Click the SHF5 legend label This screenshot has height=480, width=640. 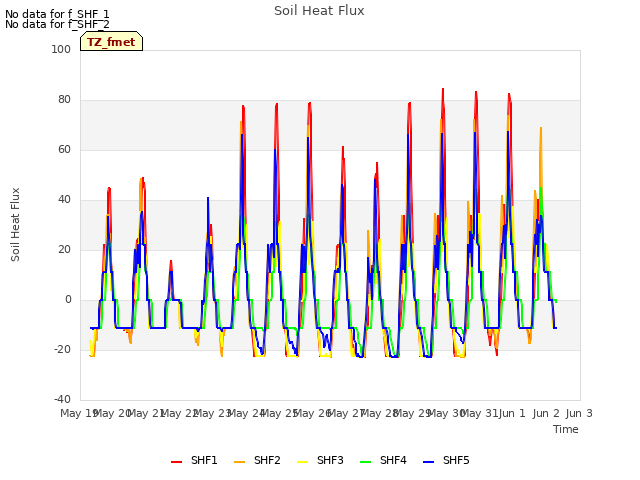456,460
